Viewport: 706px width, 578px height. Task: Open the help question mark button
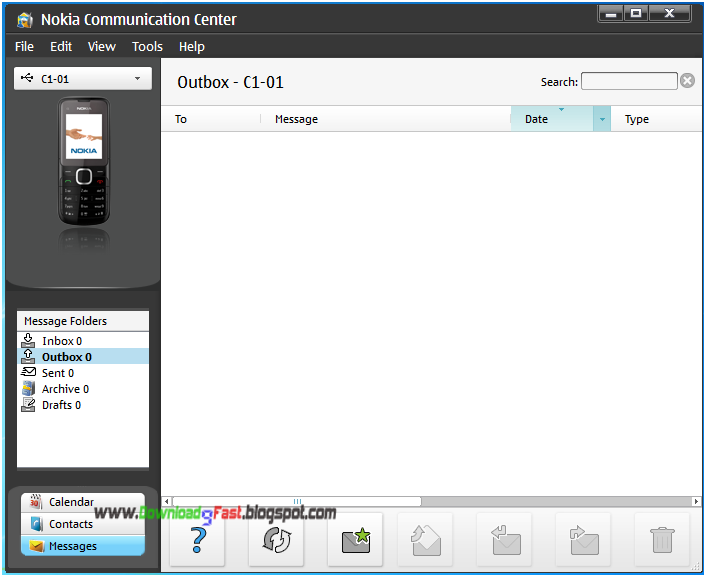pyautogui.click(x=197, y=540)
